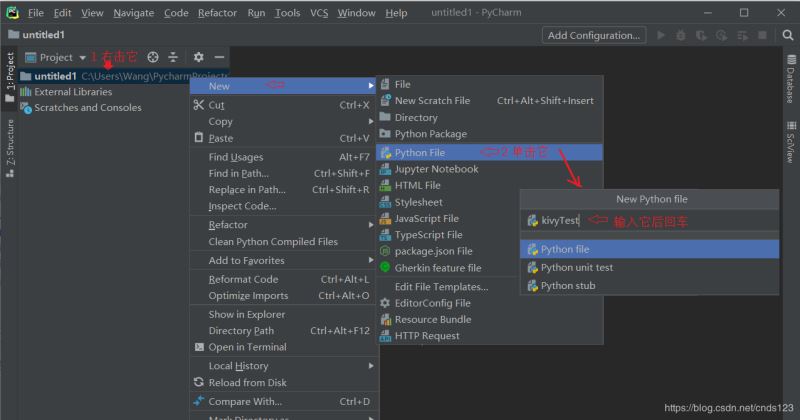
Task: Click Find in Path... entry
Action: click(283, 174)
